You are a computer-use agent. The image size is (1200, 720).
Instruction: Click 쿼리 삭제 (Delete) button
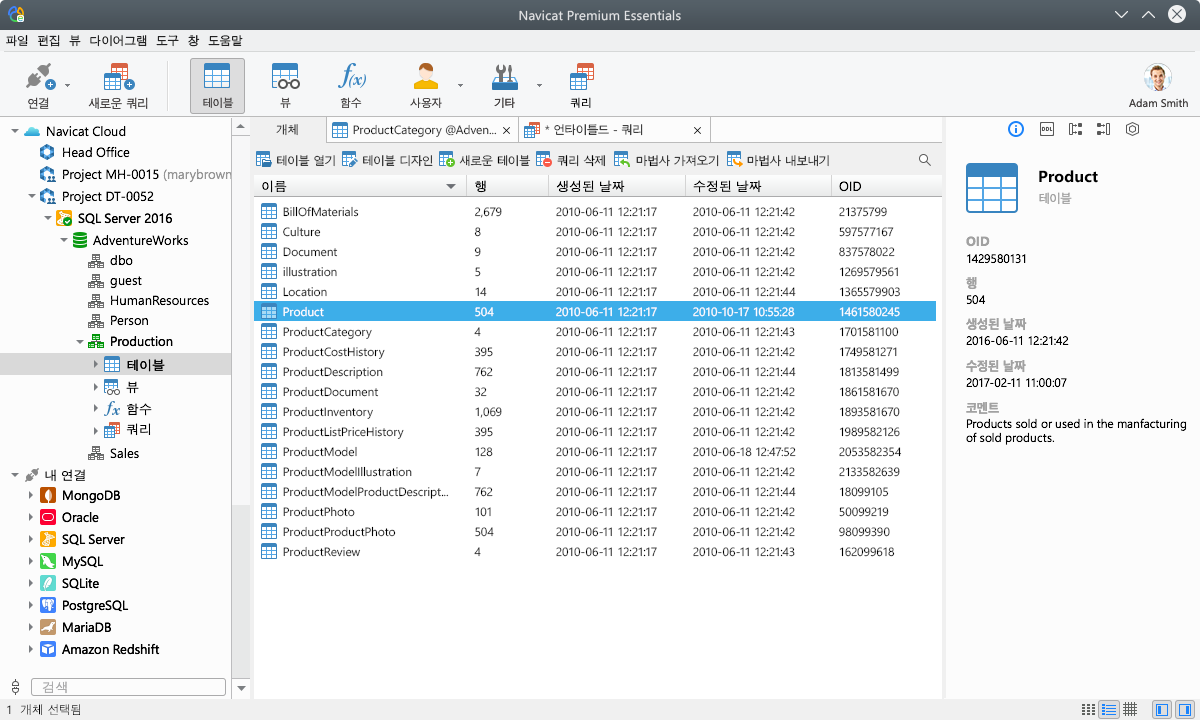click(x=571, y=160)
